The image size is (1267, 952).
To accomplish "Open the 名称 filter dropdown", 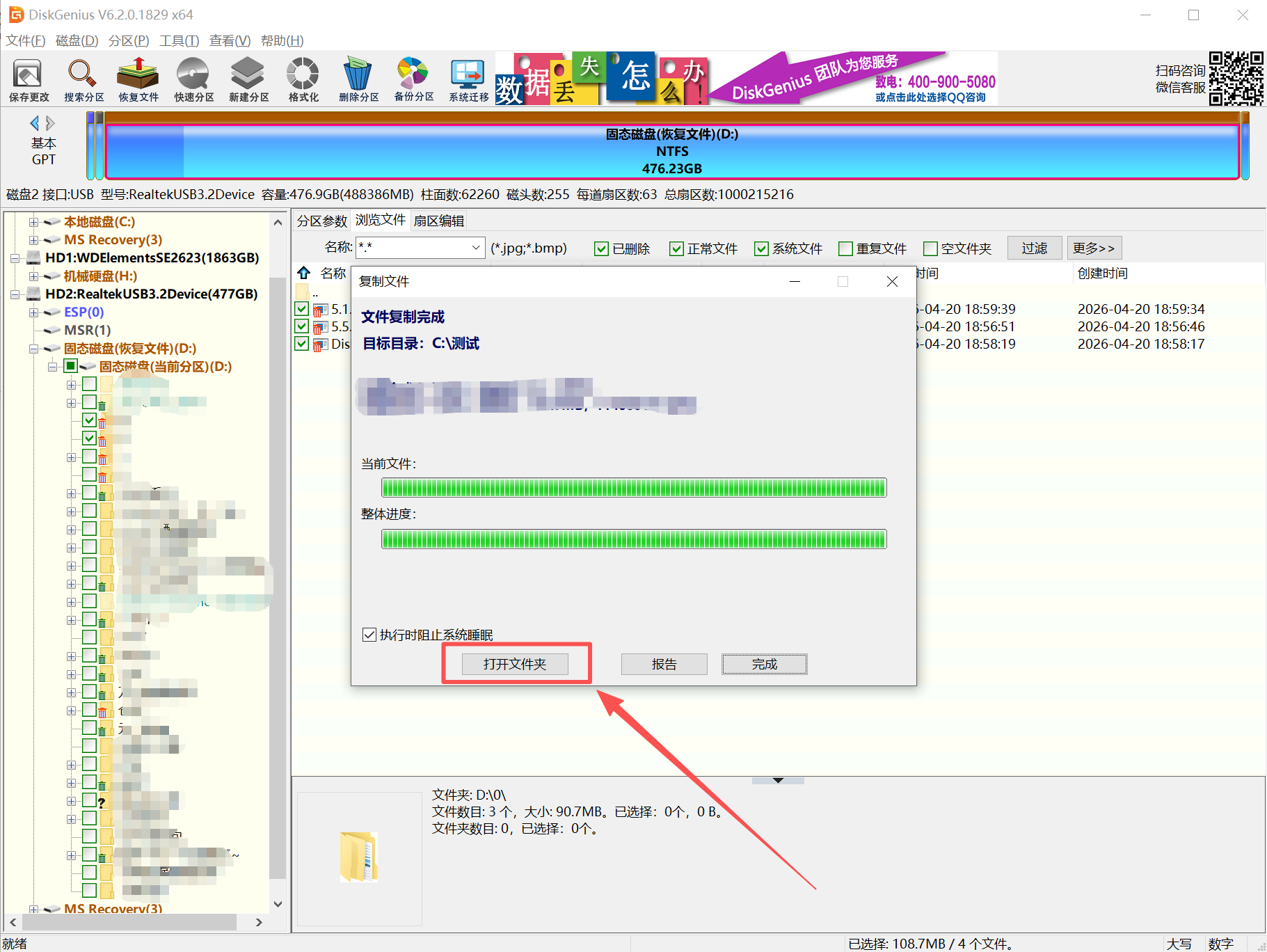I will click(x=476, y=248).
